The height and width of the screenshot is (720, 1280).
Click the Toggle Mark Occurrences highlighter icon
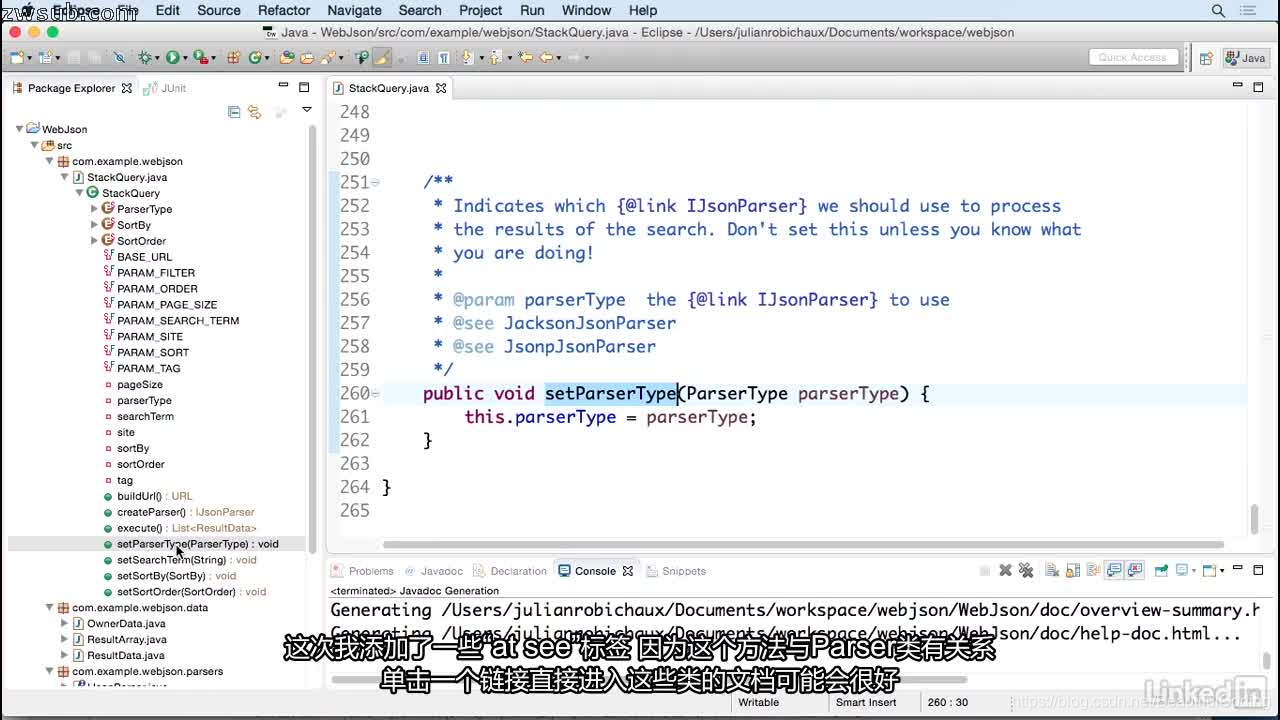[x=382, y=57]
